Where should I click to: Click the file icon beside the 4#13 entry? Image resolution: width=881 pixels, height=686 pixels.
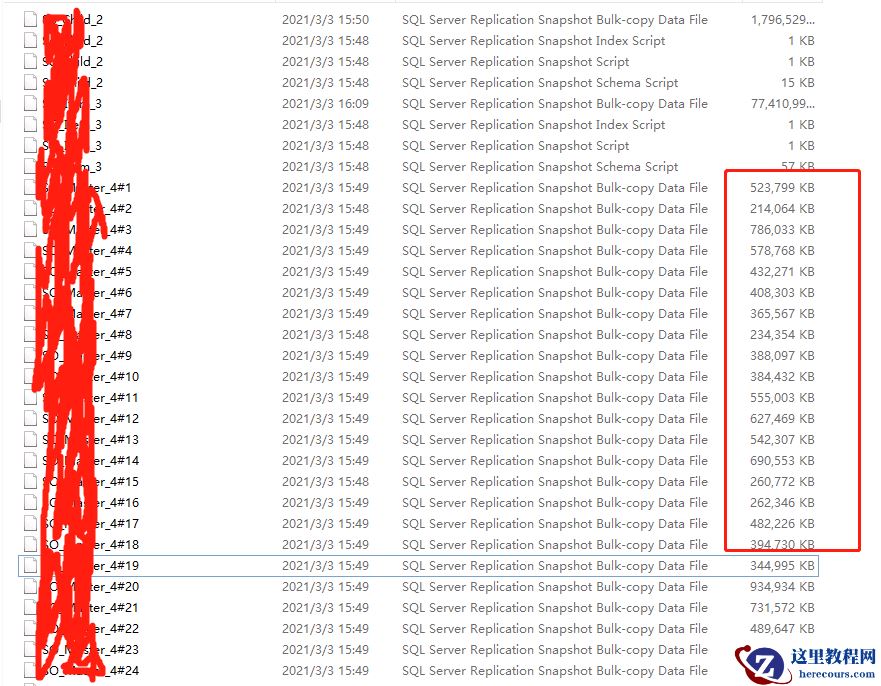pyautogui.click(x=30, y=439)
